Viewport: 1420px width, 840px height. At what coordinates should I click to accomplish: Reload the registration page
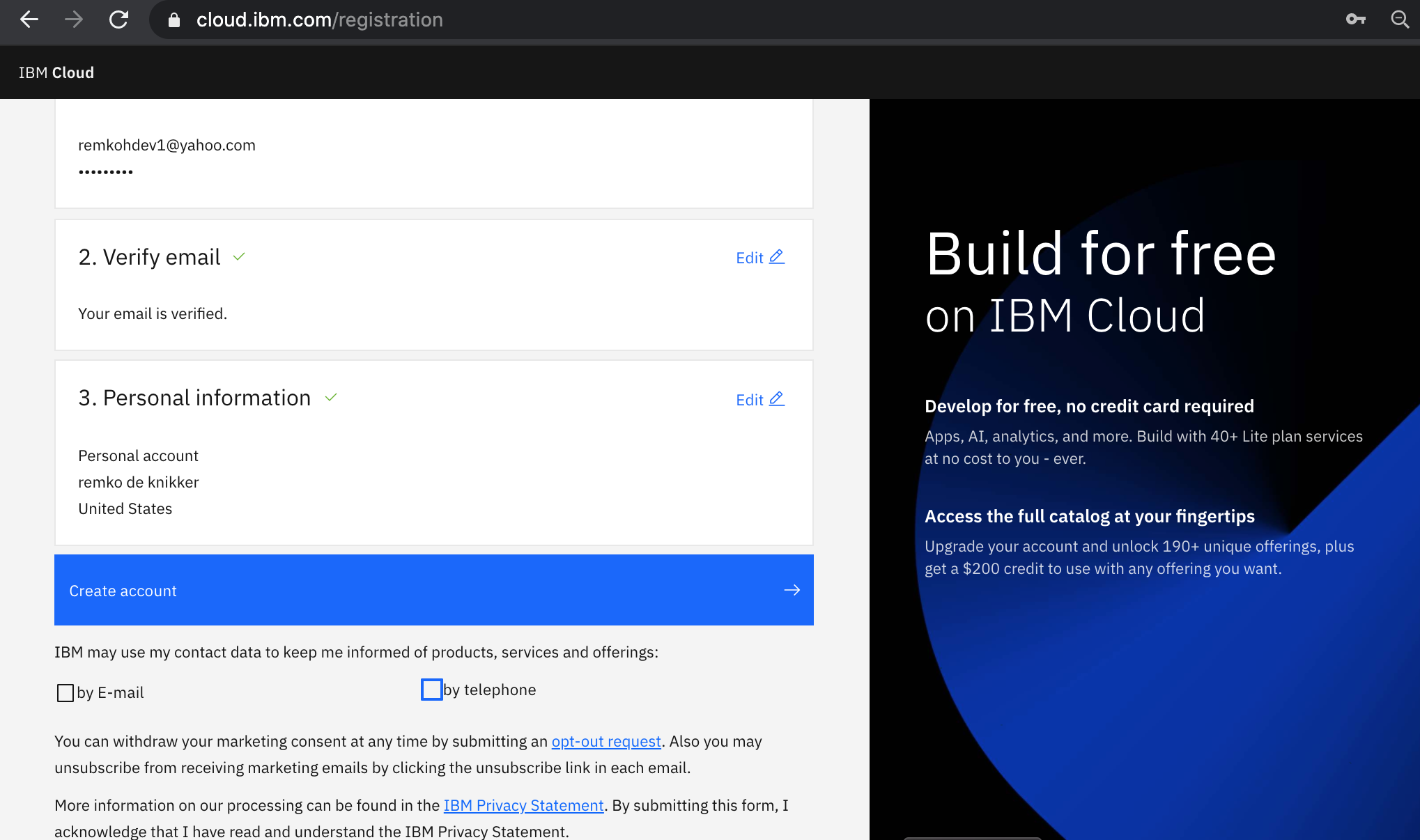(118, 20)
